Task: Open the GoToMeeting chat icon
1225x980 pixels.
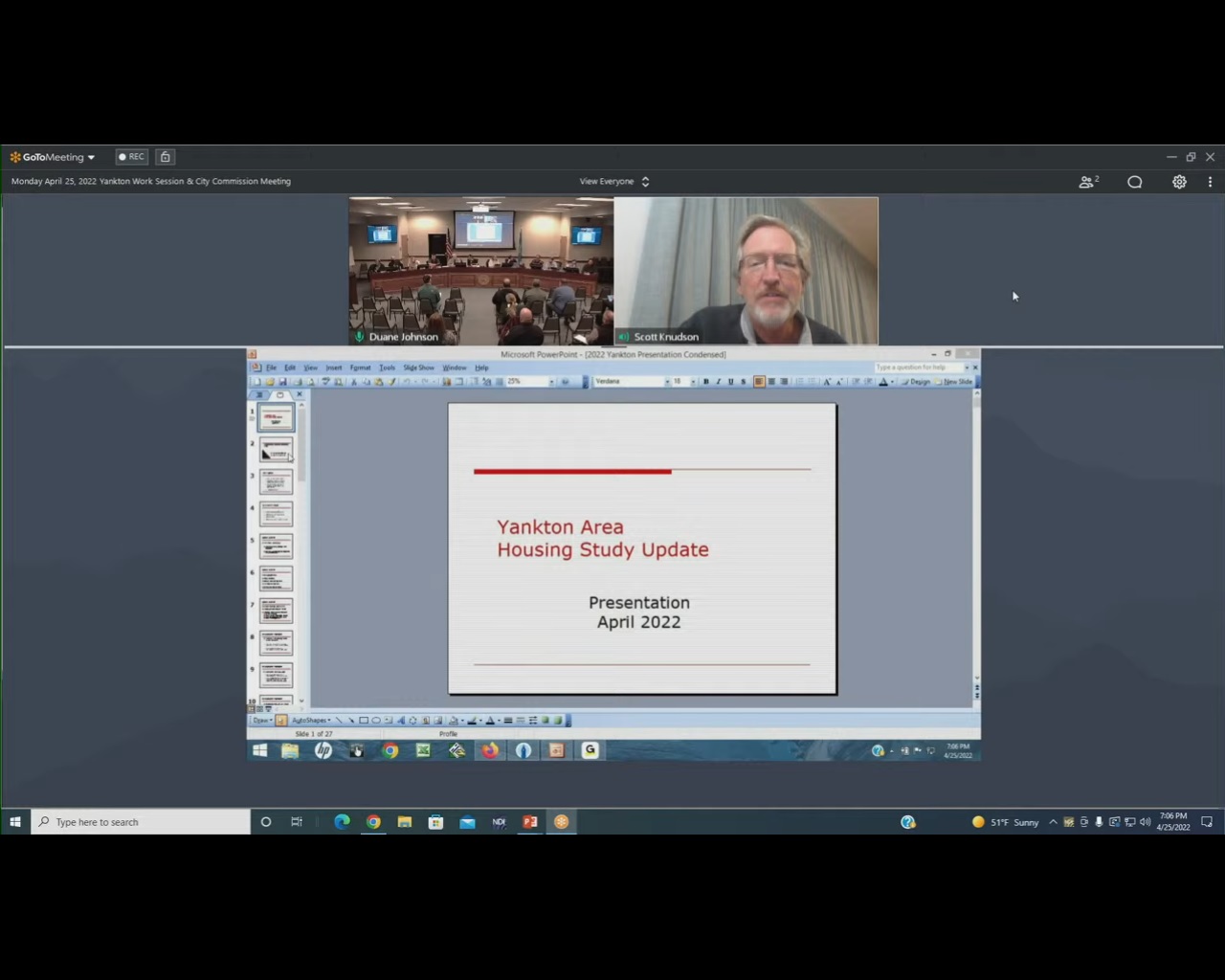Action: 1134,182
